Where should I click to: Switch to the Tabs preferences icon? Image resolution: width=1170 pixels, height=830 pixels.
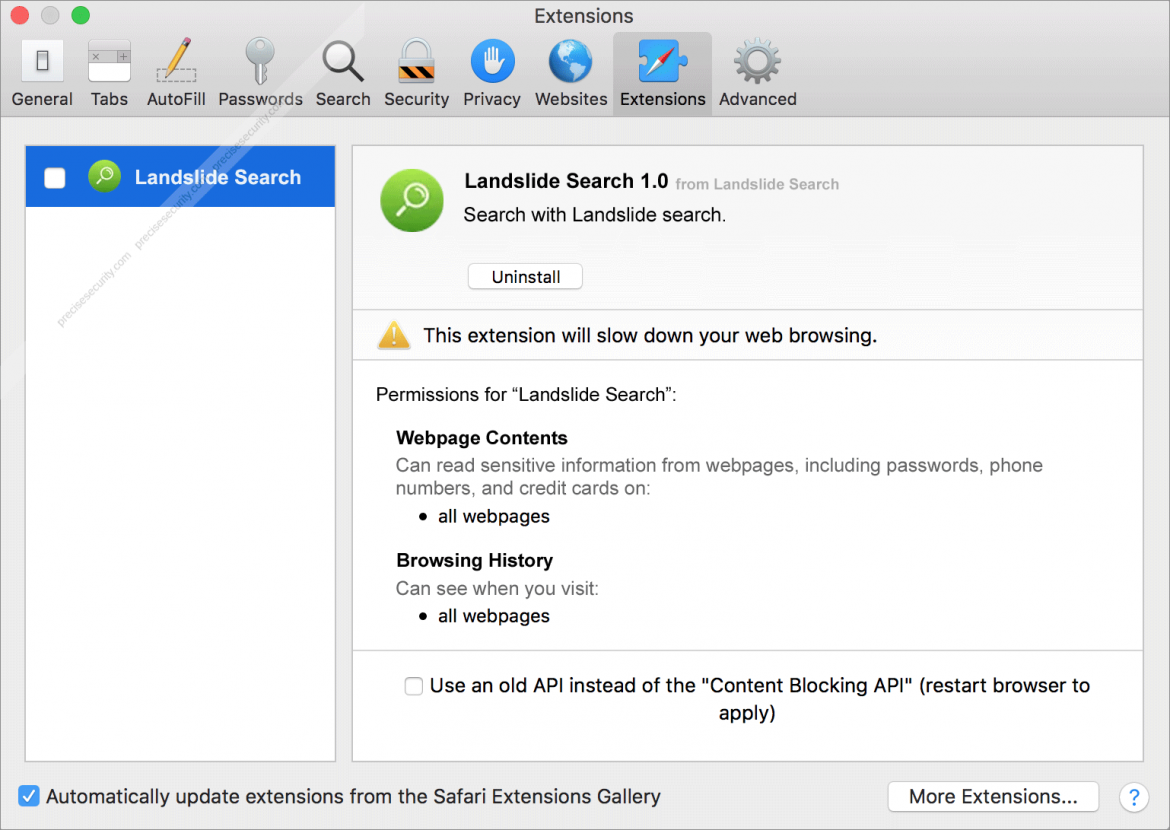(x=109, y=73)
